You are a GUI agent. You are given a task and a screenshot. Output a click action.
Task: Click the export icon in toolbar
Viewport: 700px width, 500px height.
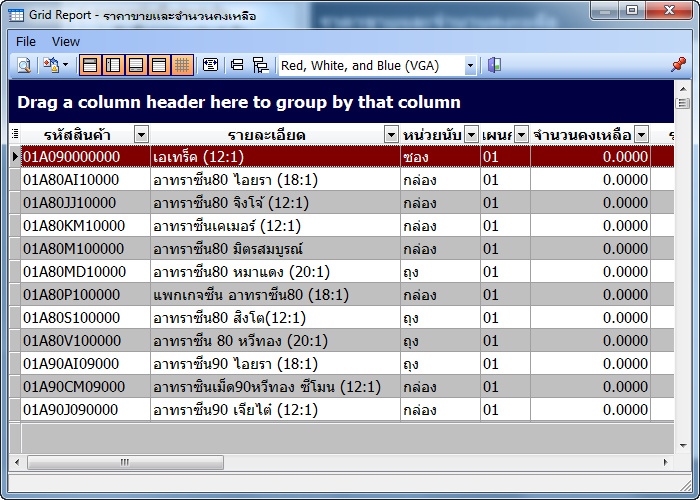[50, 65]
